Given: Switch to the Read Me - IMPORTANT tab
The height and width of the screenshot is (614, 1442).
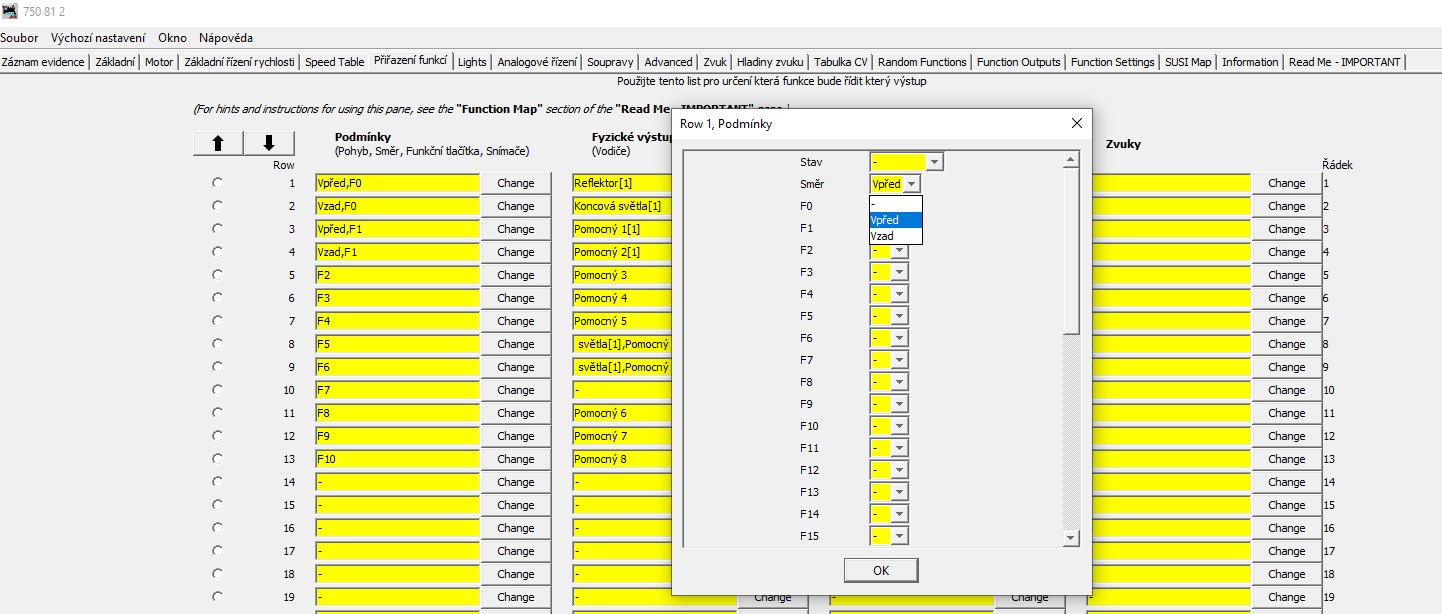Looking at the screenshot, I should (1345, 62).
